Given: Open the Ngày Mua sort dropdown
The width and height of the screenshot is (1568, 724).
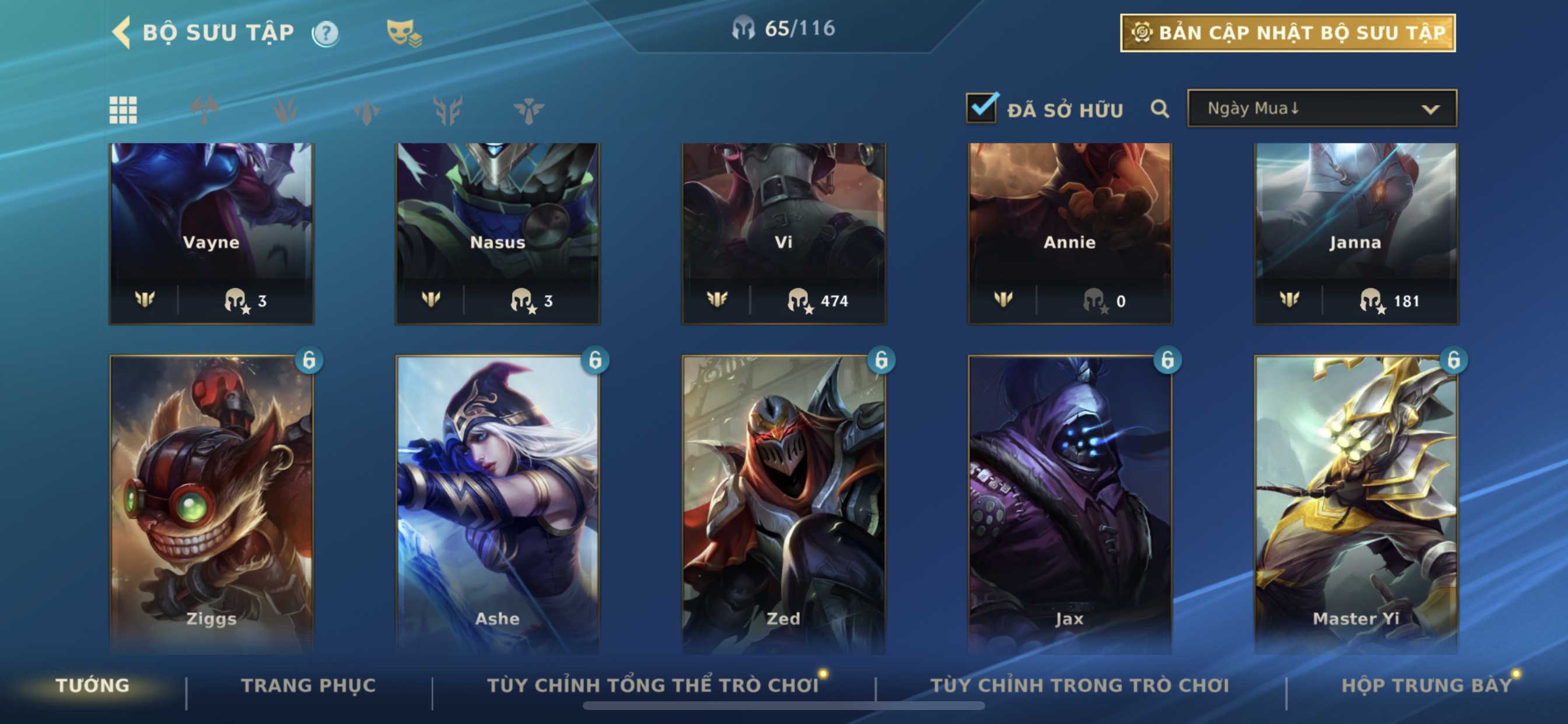Looking at the screenshot, I should [1322, 108].
